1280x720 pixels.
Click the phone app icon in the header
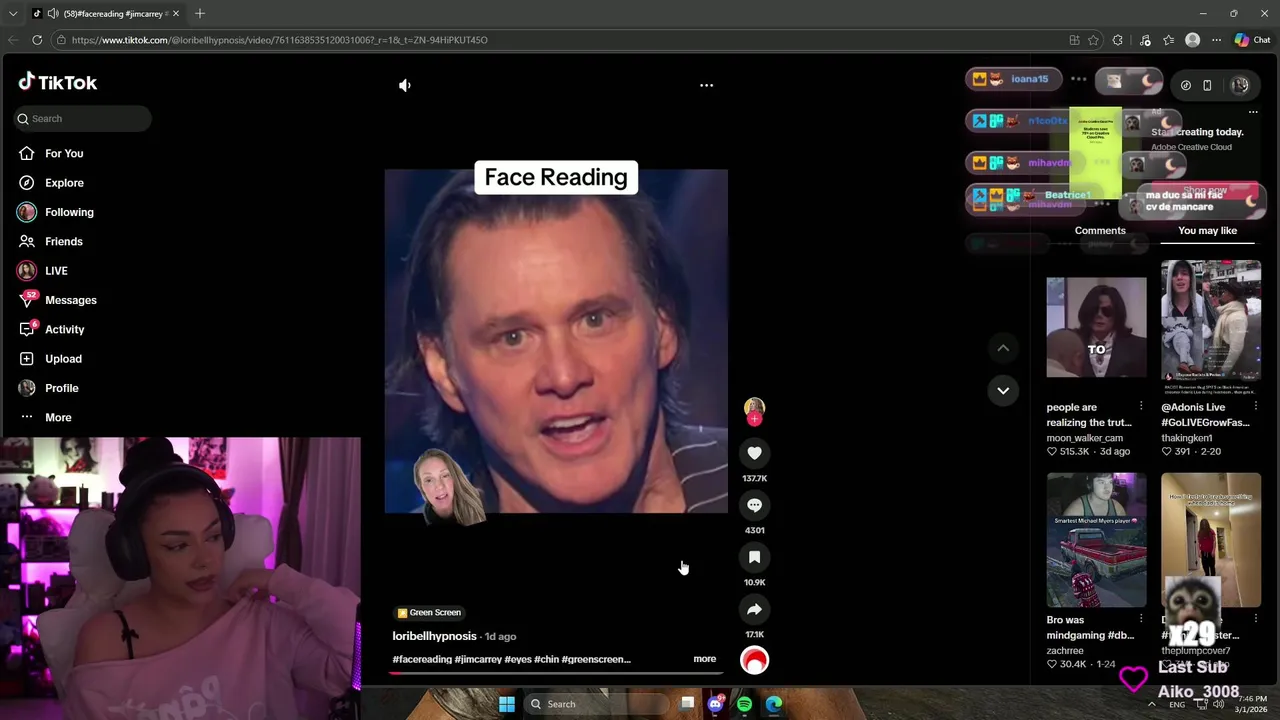point(1207,85)
